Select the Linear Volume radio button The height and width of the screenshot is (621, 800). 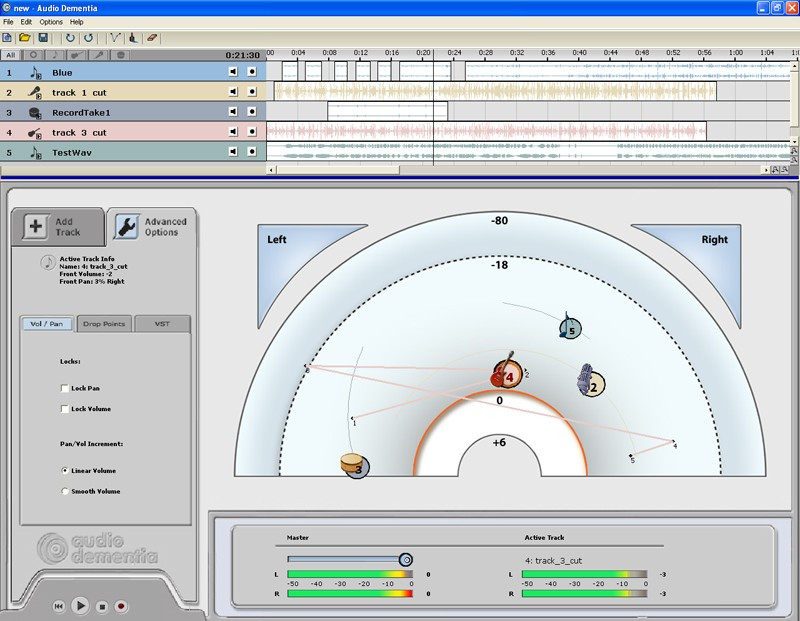pyautogui.click(x=65, y=470)
